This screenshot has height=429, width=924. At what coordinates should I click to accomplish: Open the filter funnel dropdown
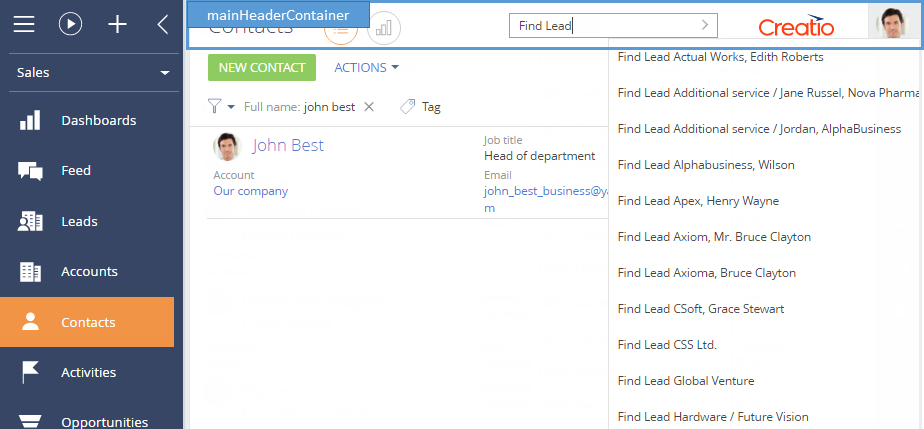click(221, 107)
